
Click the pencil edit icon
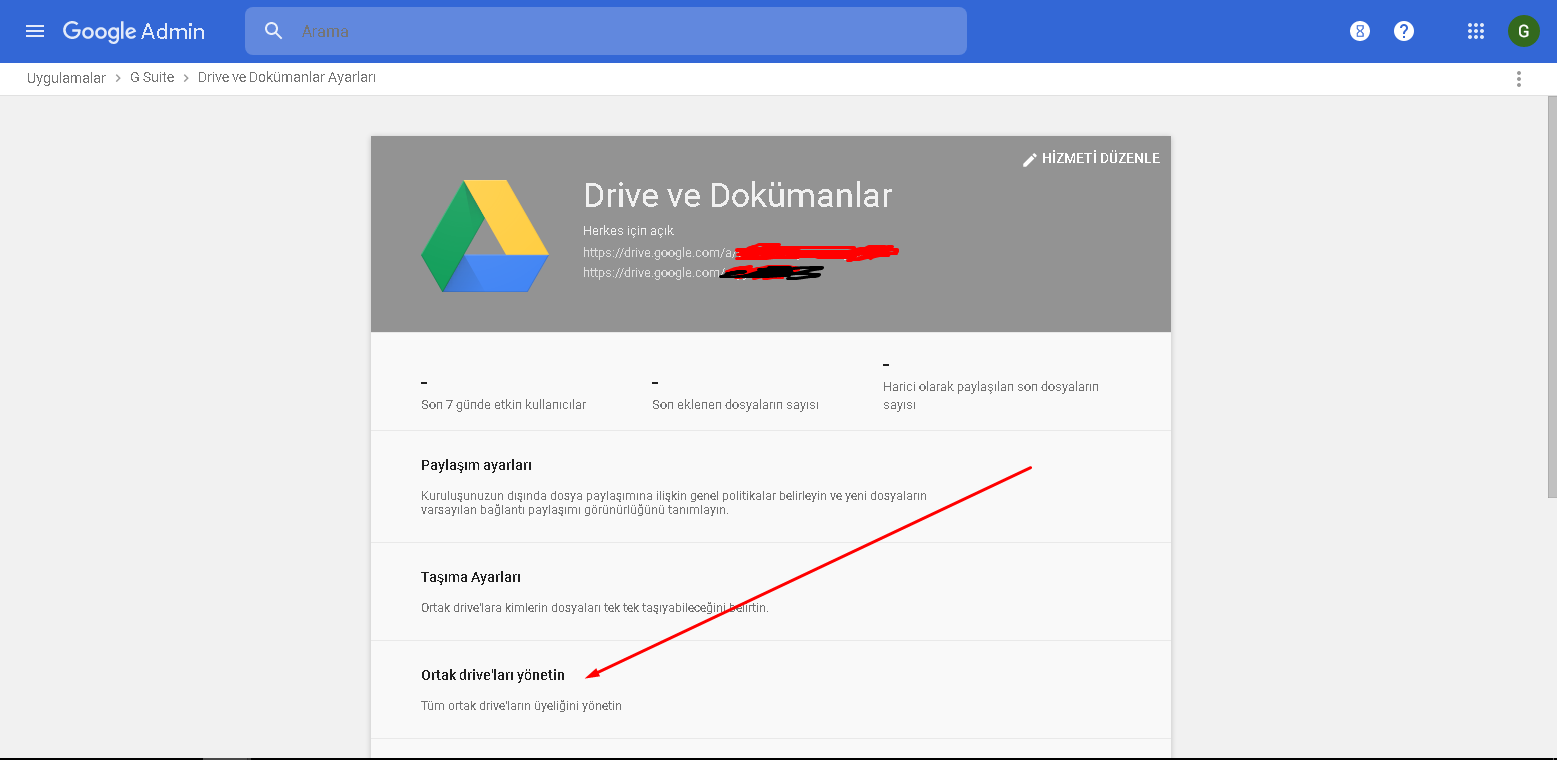point(1029,159)
